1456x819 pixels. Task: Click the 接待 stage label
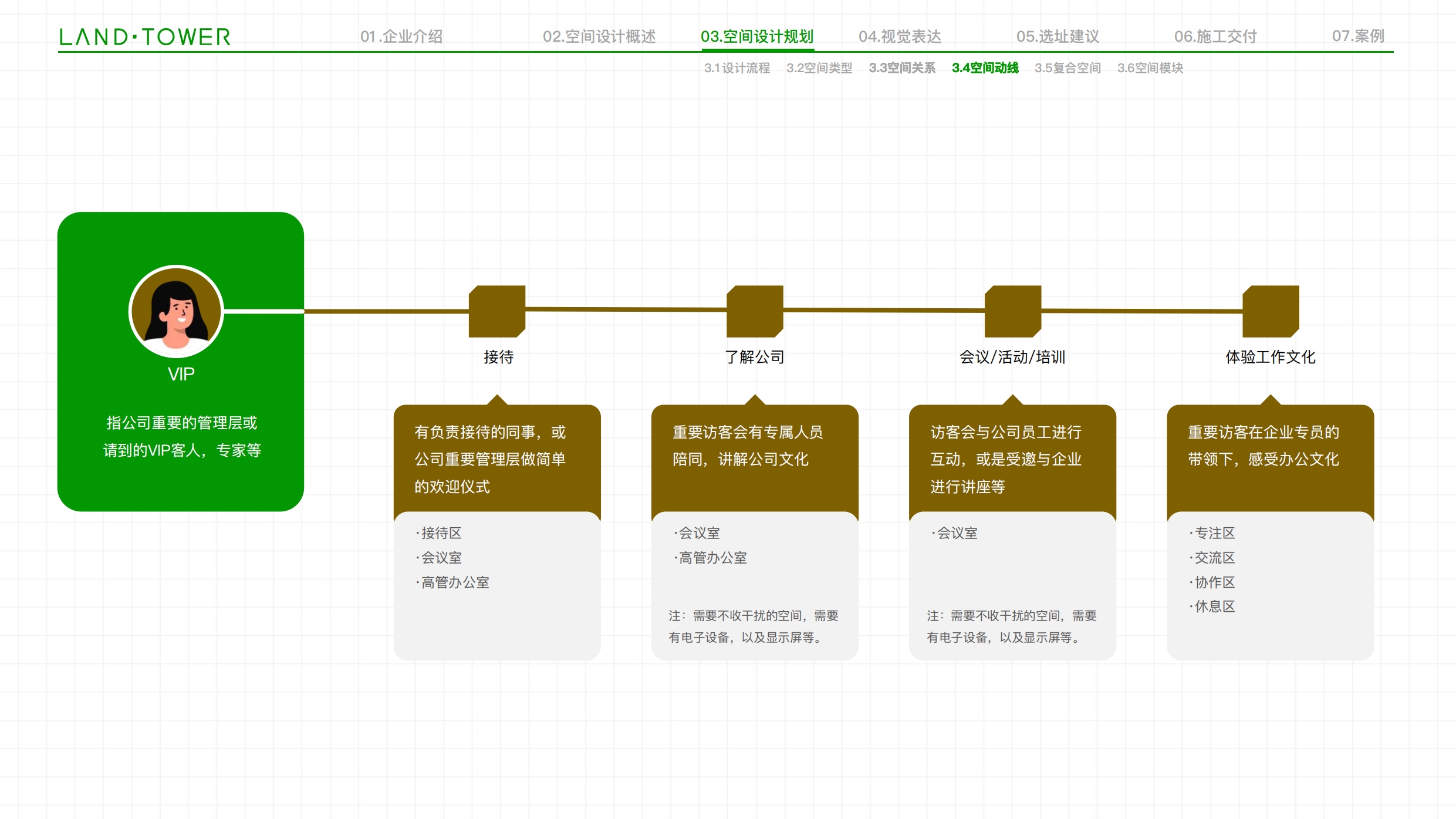pos(498,357)
